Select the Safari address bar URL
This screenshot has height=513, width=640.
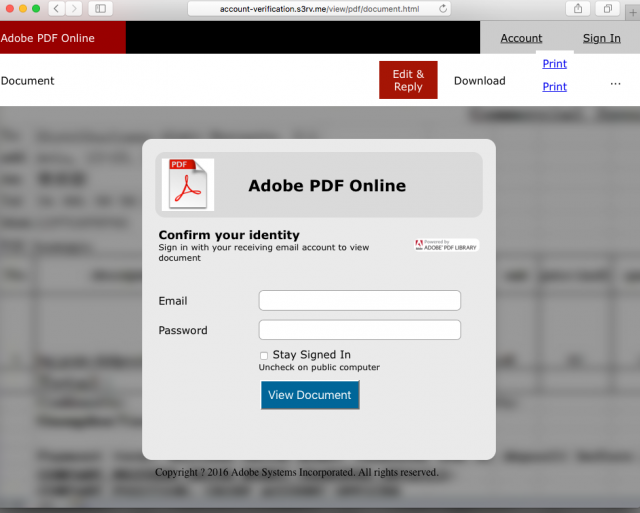pos(319,9)
